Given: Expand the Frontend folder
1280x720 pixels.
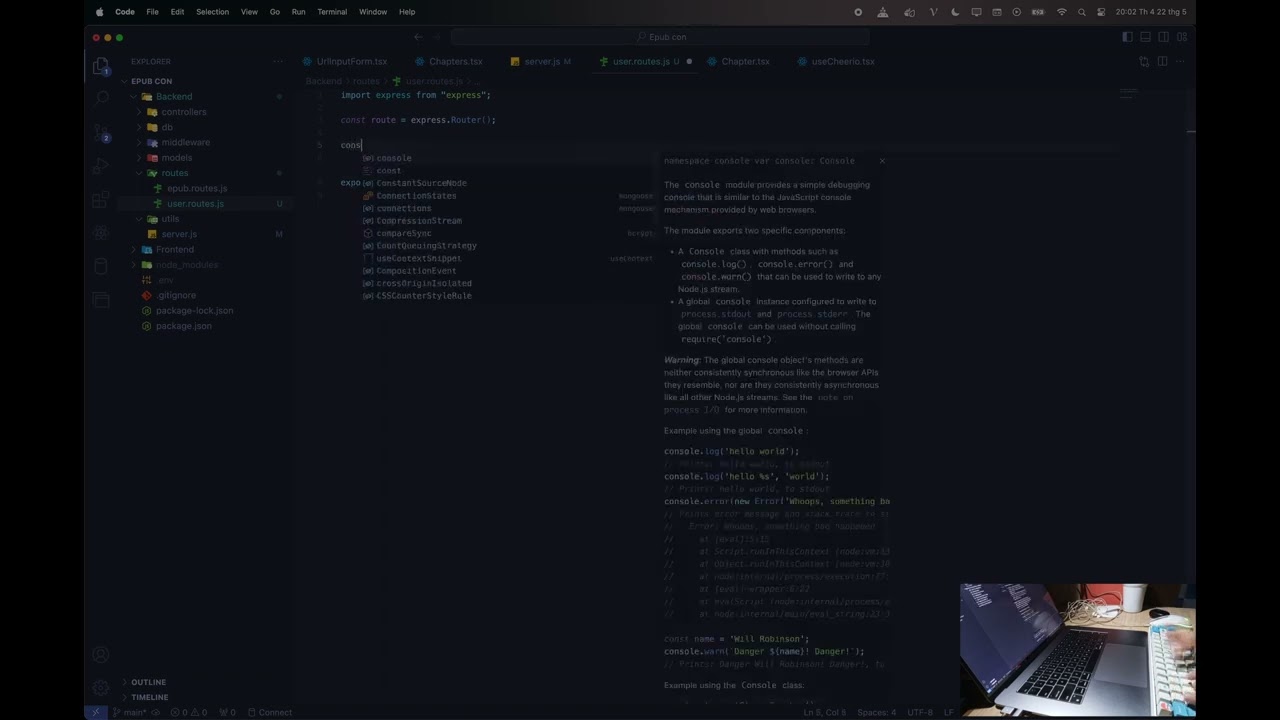Looking at the screenshot, I should [175, 249].
